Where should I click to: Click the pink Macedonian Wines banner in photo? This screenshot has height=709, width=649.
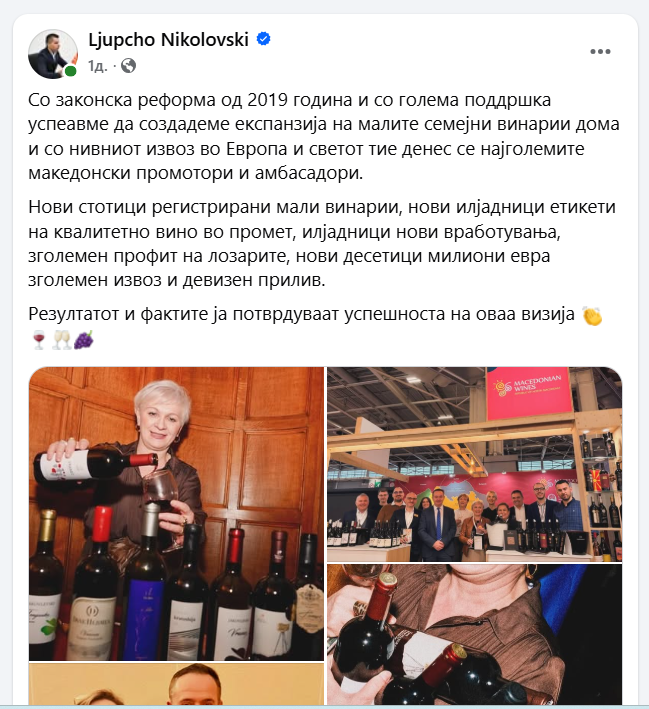(529, 391)
